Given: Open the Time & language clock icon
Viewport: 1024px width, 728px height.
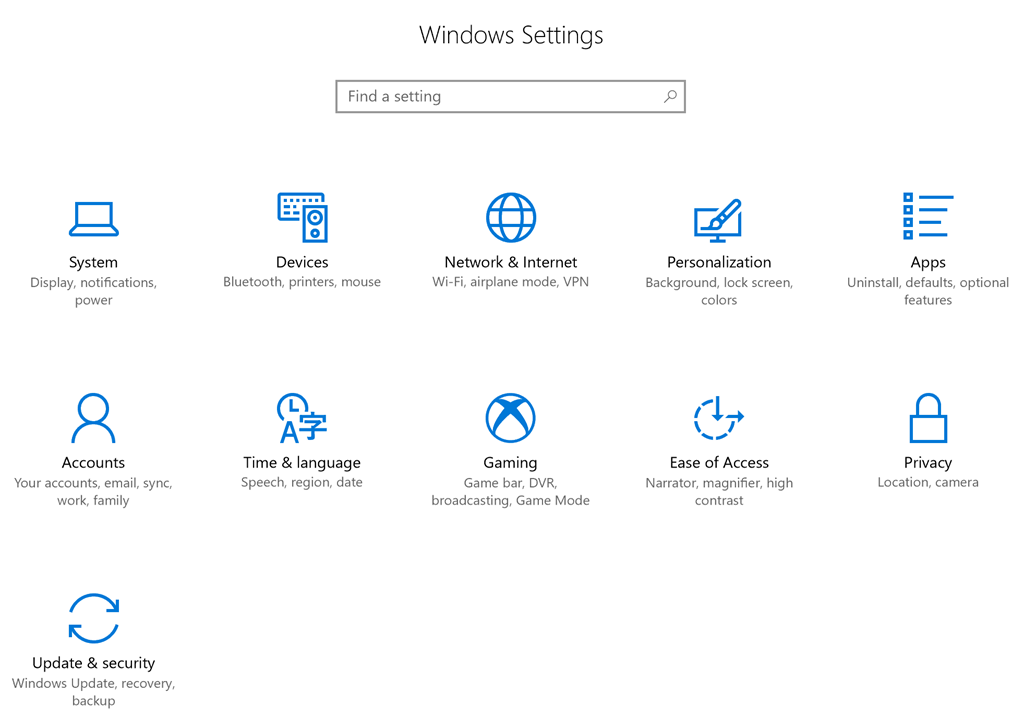Looking at the screenshot, I should coord(302,418).
